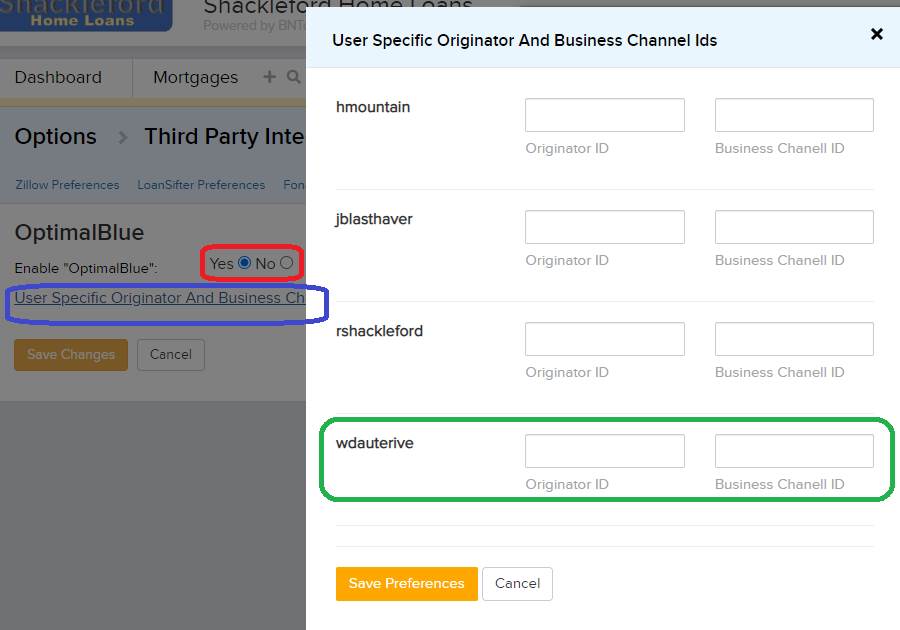Screen dimensions: 900x630
Task: Click the OptimalBlue section heading
Action: pyautogui.click(x=79, y=232)
